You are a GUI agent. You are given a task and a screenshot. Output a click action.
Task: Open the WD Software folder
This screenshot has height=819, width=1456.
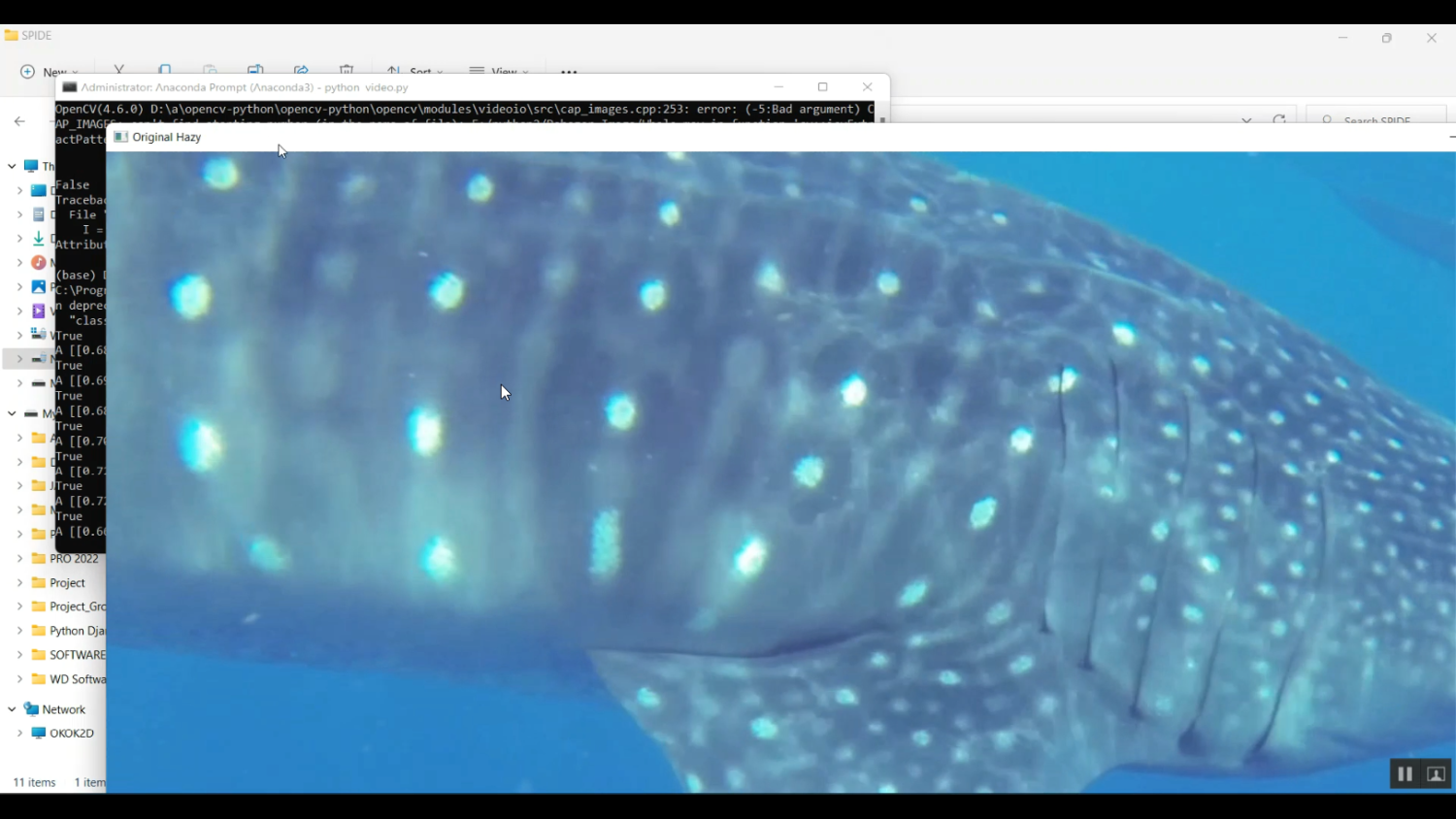[77, 679]
